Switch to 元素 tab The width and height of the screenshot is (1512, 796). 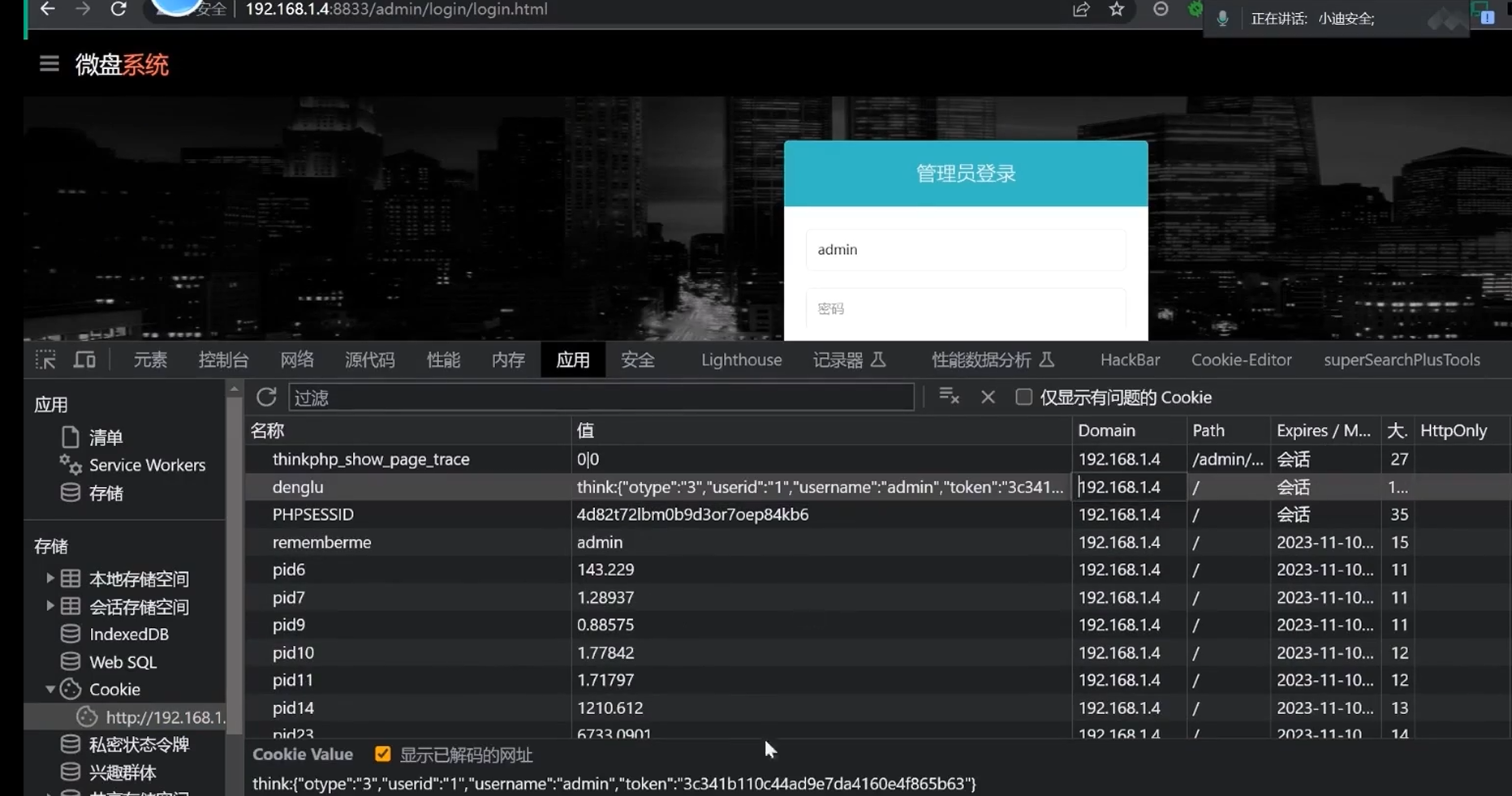tap(150, 359)
